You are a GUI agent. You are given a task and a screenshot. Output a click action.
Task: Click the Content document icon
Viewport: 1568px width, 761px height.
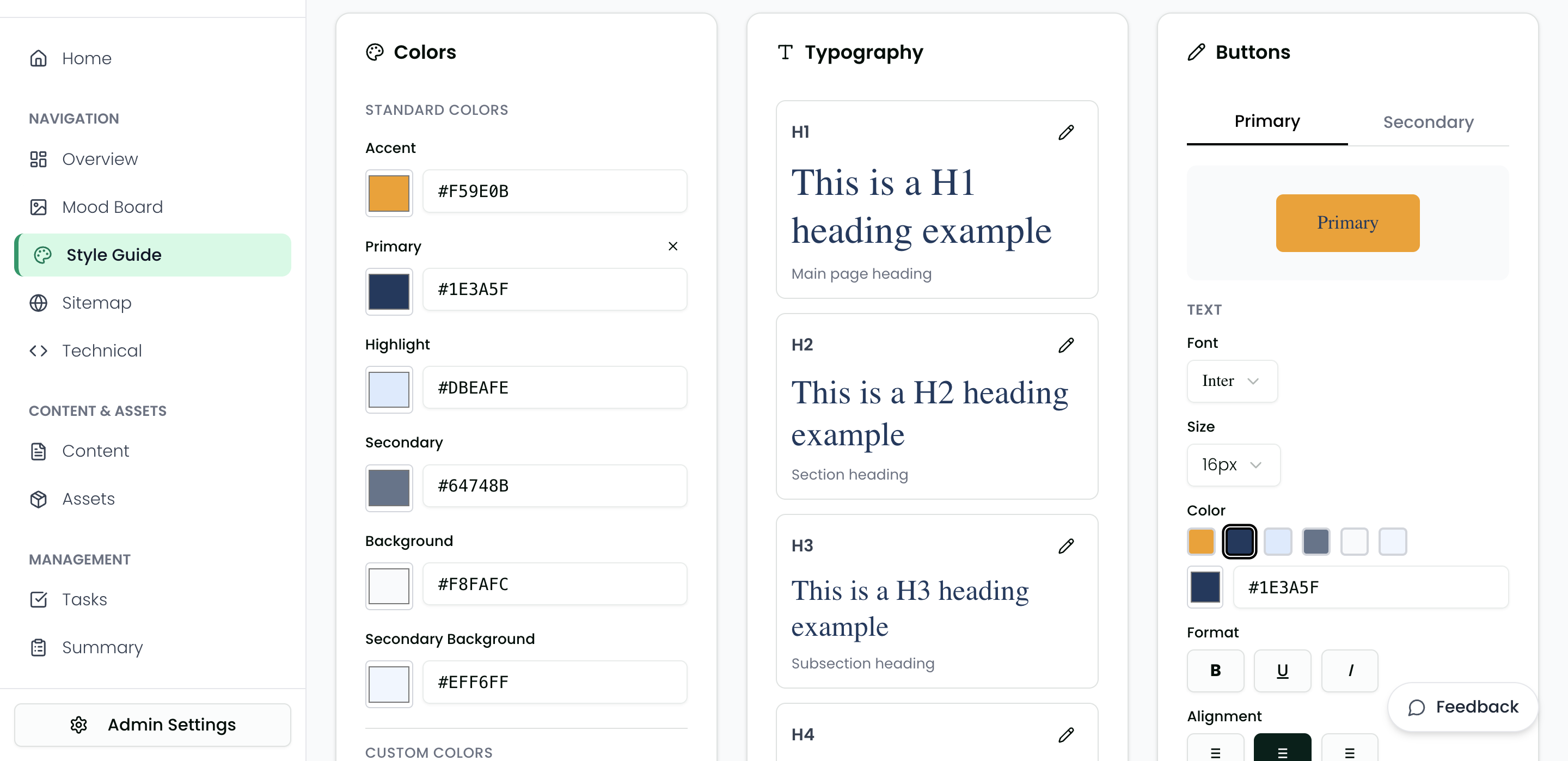[38, 451]
